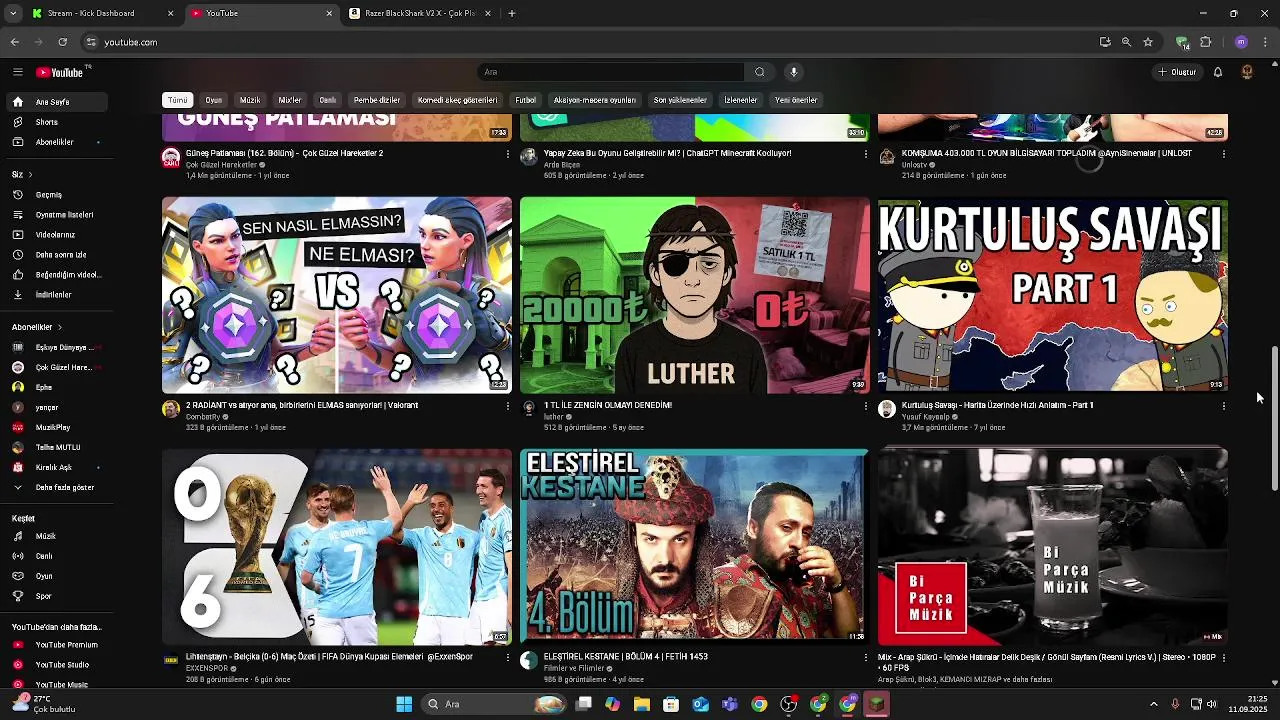Select the Tümü filter chip
This screenshot has height=720, width=1280.
(177, 100)
